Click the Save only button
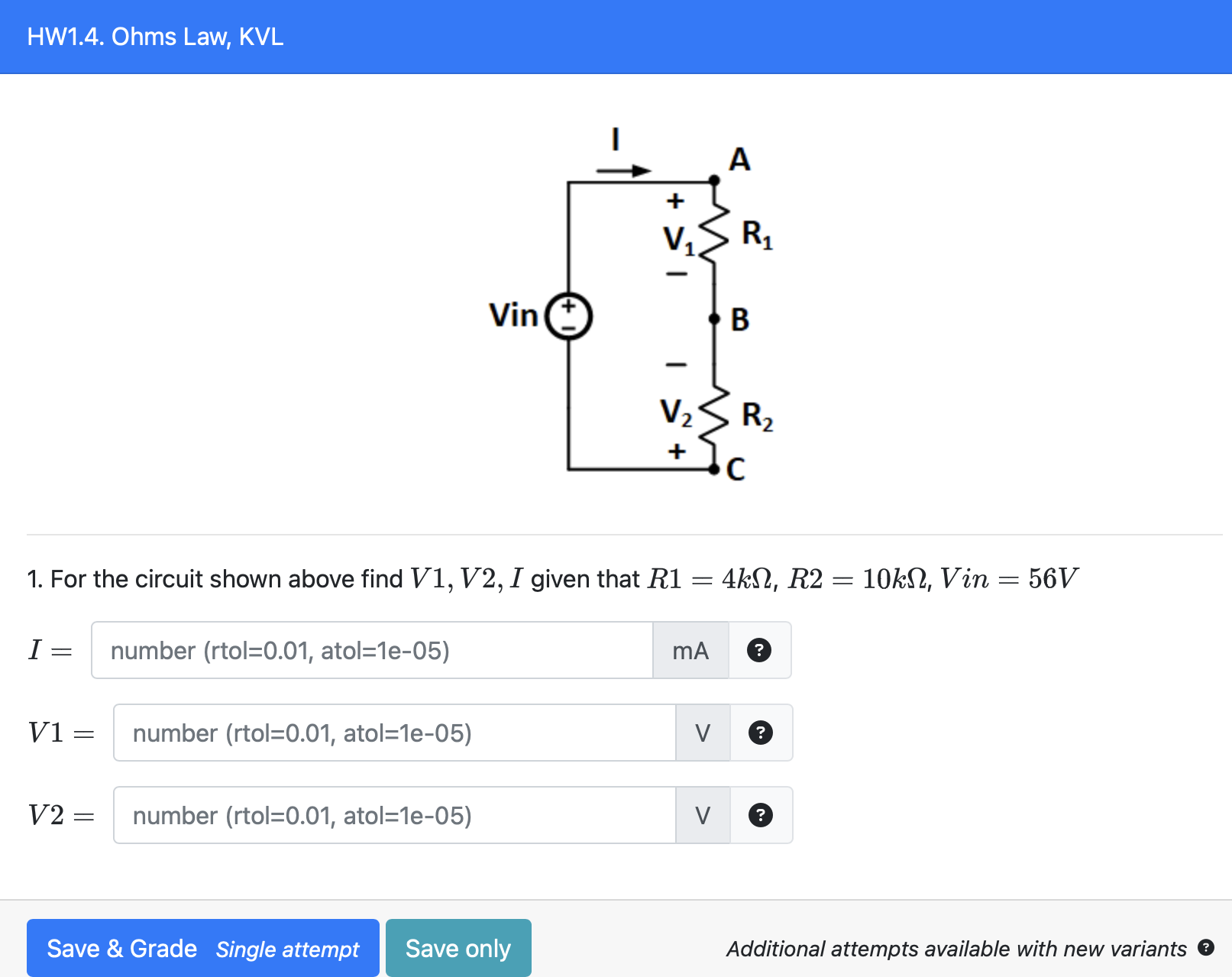 coord(458,948)
